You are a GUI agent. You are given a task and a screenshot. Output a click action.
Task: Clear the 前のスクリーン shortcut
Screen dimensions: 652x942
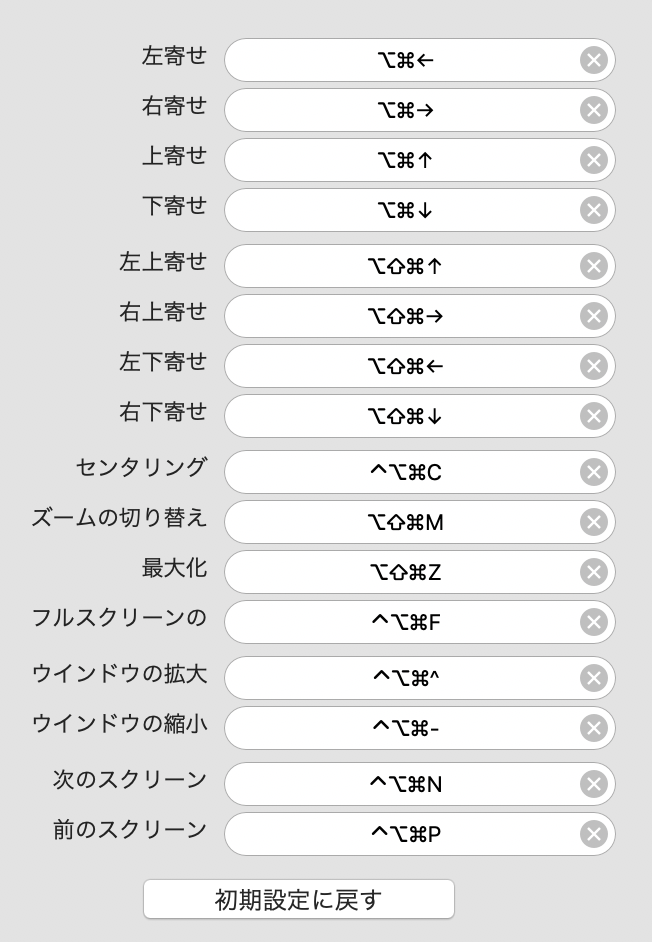tap(594, 834)
